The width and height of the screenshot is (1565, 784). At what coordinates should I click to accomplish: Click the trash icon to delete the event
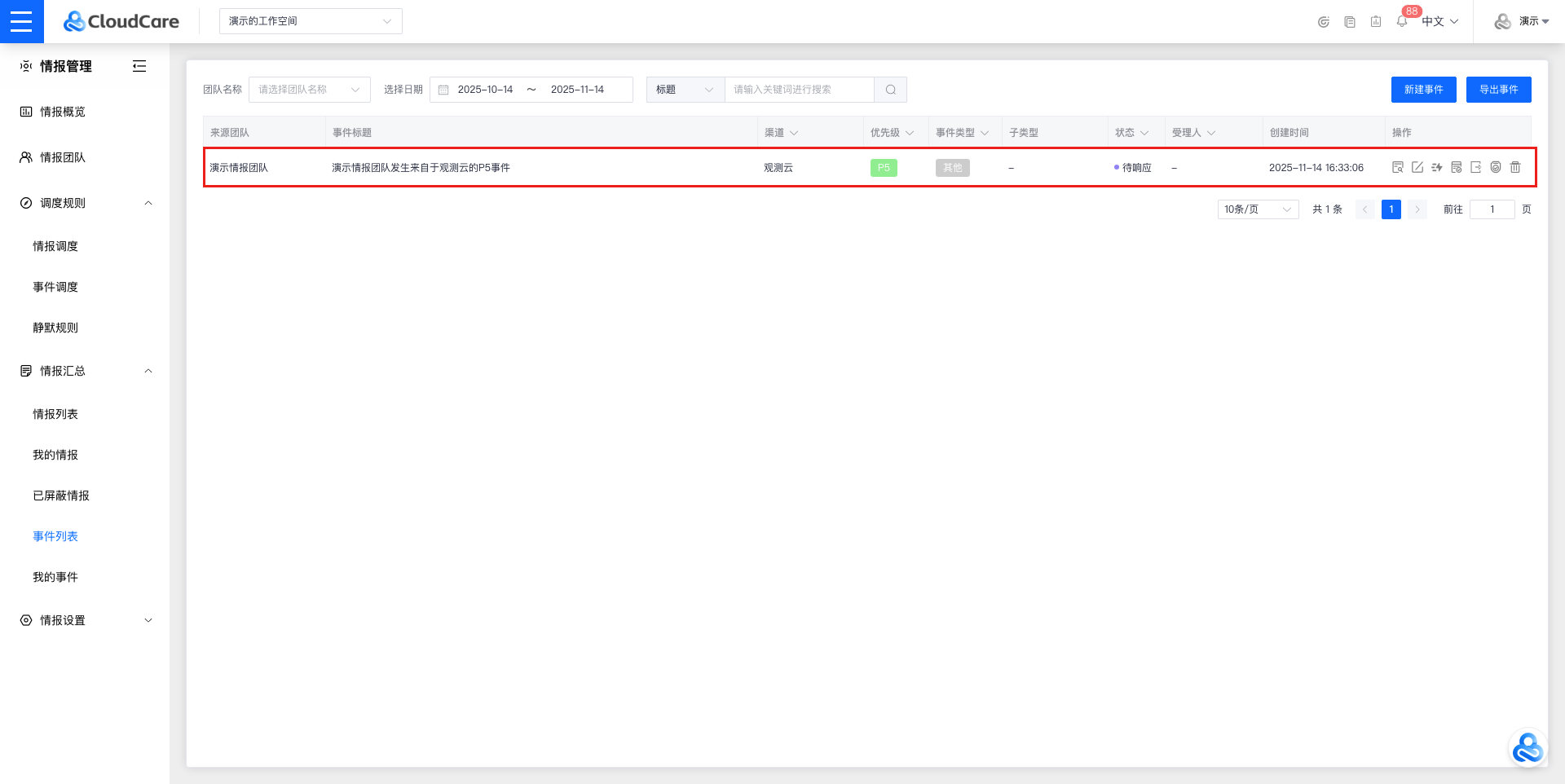click(1515, 167)
